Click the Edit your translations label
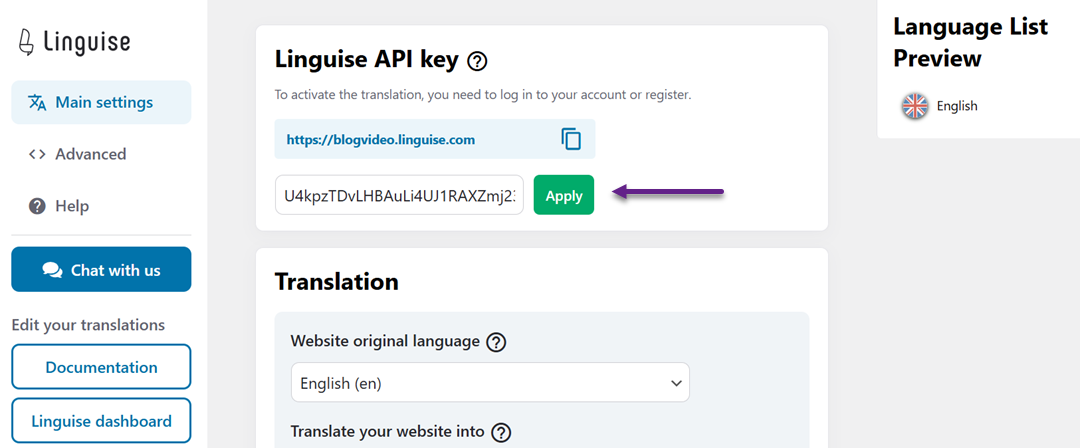 pos(88,325)
